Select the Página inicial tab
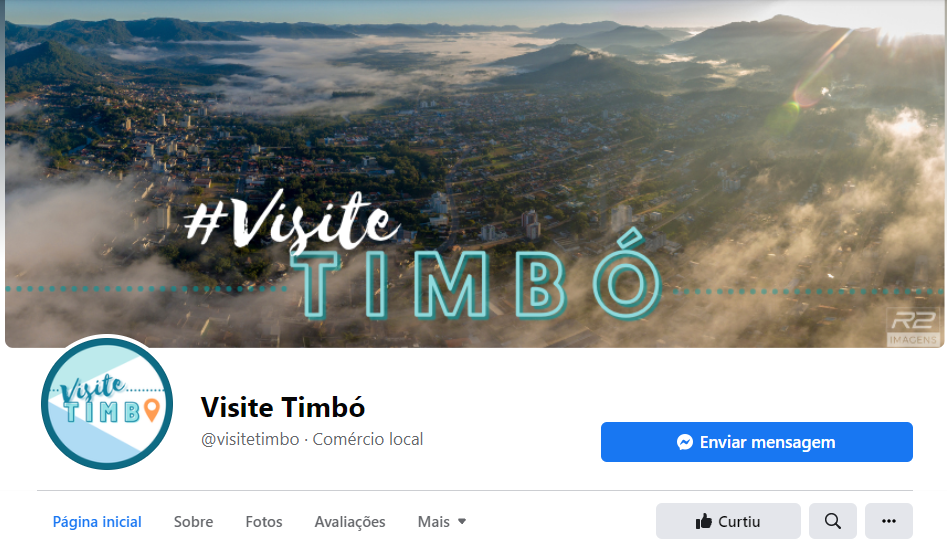This screenshot has height=546, width=947. pos(97,522)
